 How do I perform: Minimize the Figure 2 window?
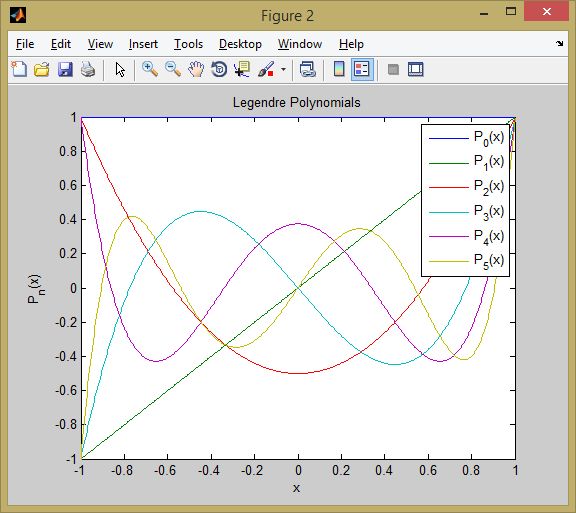coord(484,14)
